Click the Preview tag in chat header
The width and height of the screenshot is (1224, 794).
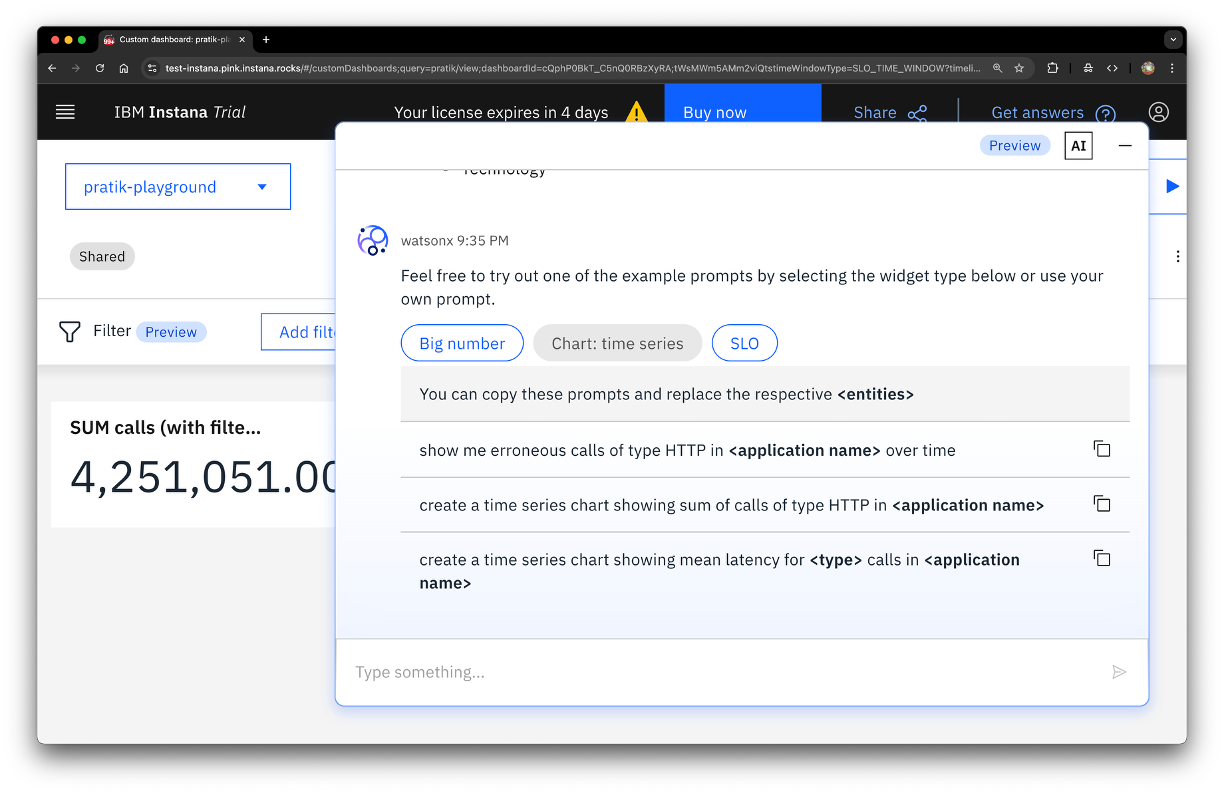click(1015, 146)
